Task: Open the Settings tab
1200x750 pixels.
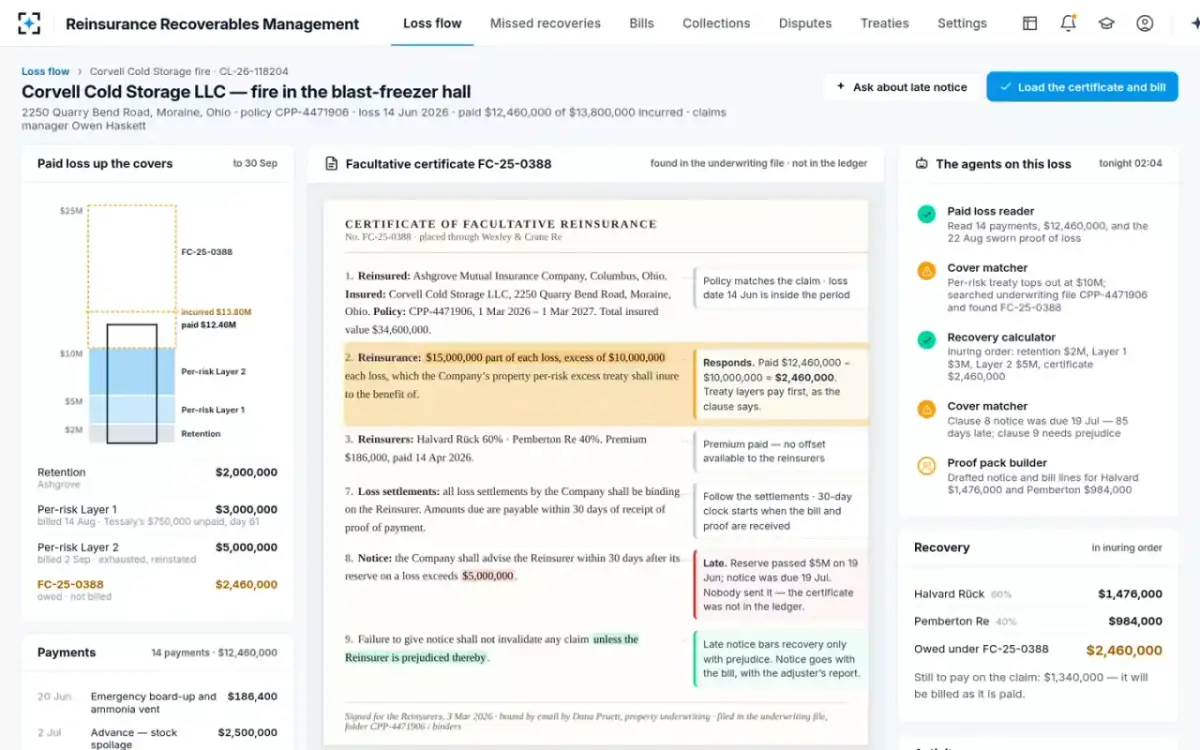Action: pyautogui.click(x=962, y=23)
